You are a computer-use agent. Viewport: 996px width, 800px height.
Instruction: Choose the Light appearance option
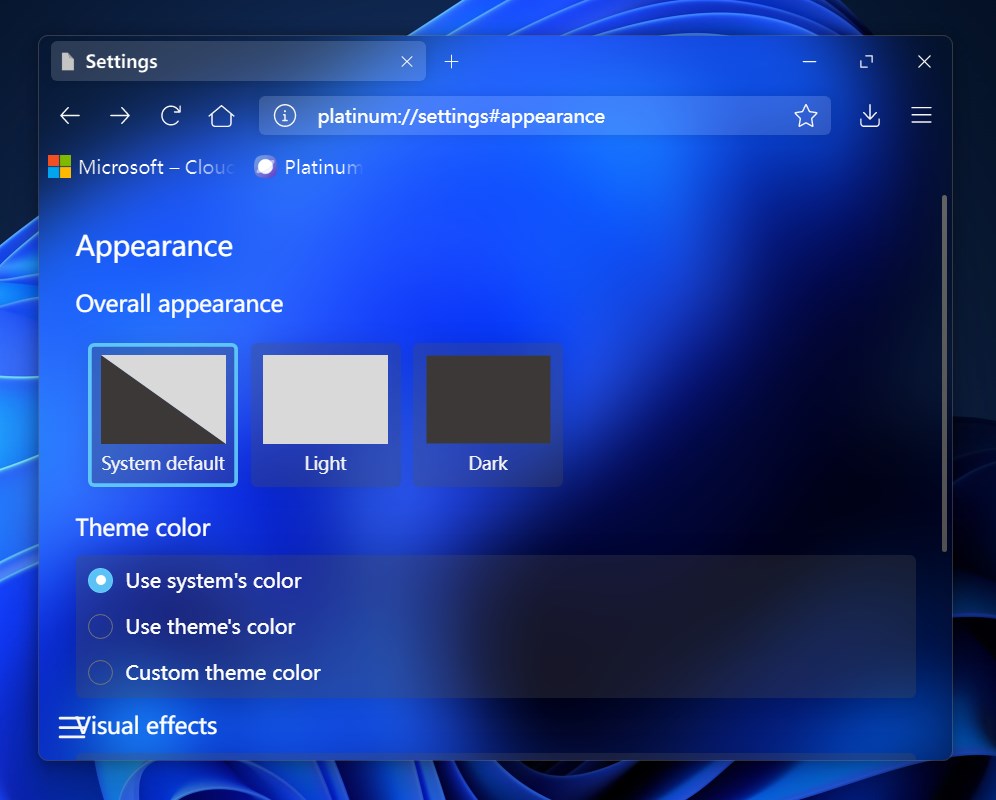[326, 415]
